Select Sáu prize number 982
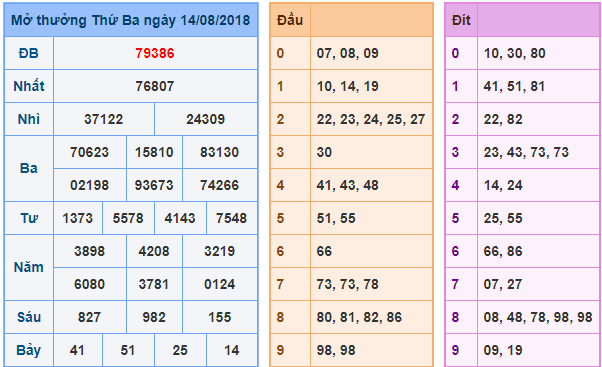The image size is (602, 367). (154, 317)
